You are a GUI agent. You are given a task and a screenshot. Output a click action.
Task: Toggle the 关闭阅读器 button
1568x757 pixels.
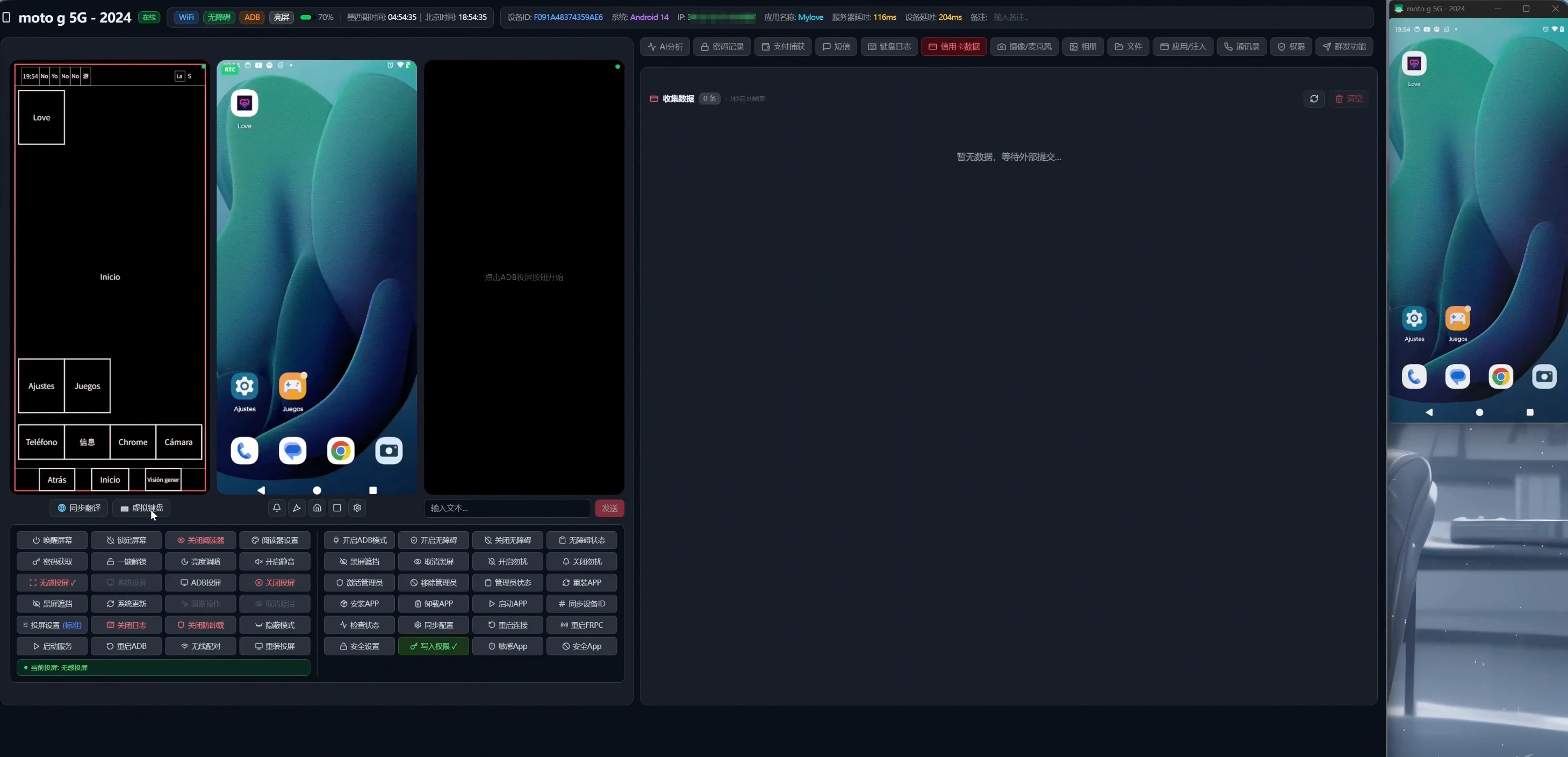pos(200,540)
